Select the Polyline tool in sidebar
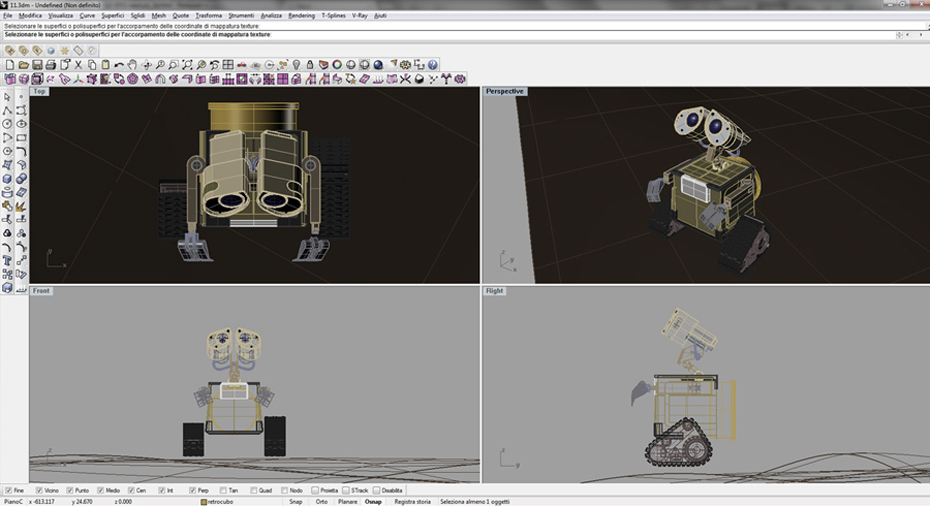 pyautogui.click(x=7, y=111)
